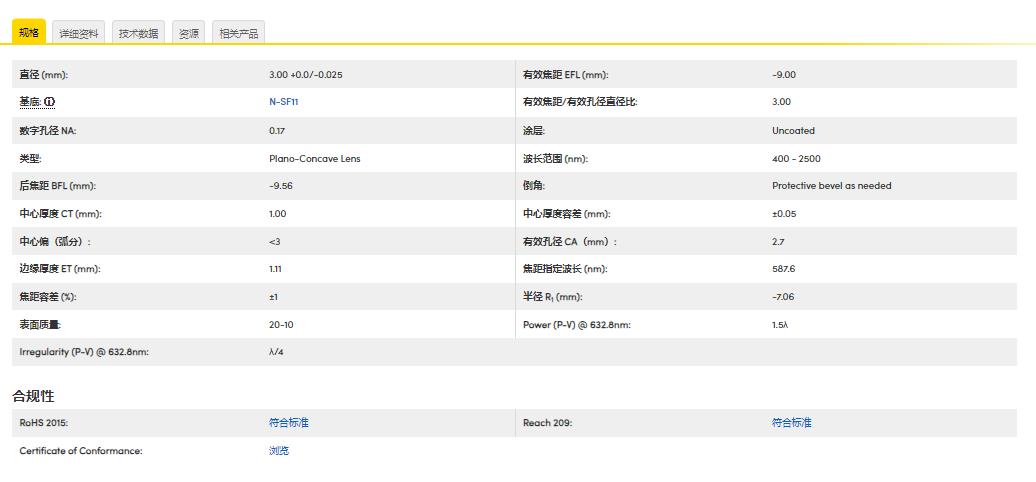Screen dimensions: 1036x482
Task: Click the 波长范围 (nm) label
Action: [x=555, y=158]
